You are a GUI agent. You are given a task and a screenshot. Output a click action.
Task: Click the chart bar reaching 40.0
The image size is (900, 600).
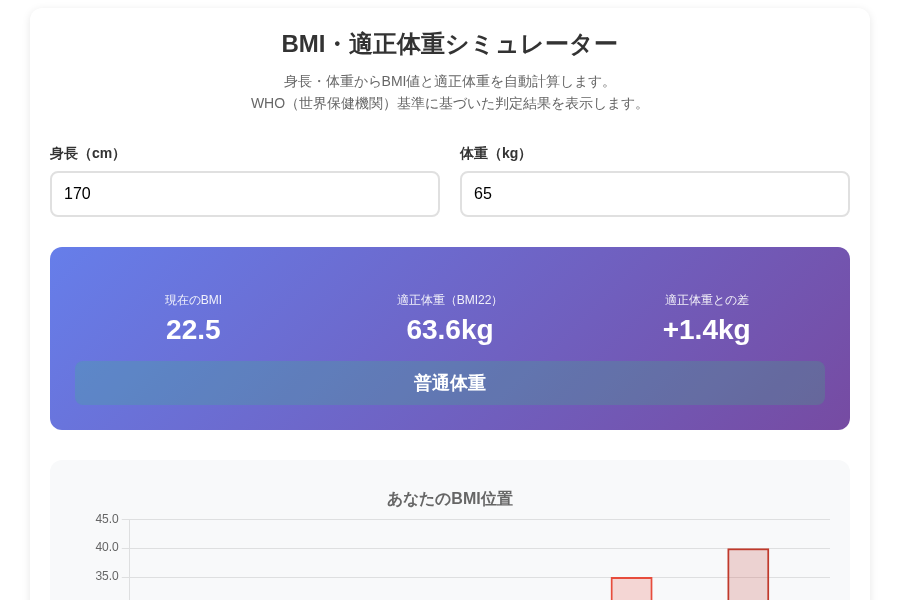tap(748, 575)
